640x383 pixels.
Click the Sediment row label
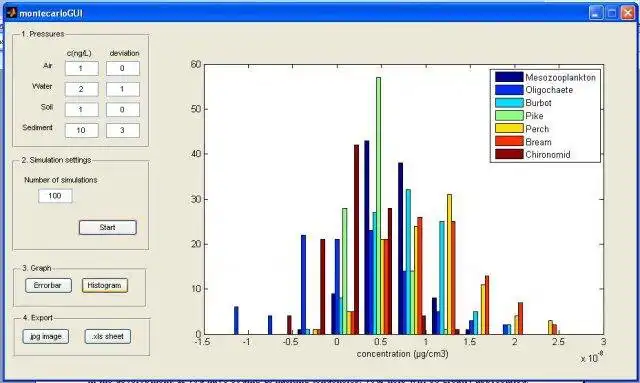[38, 128]
